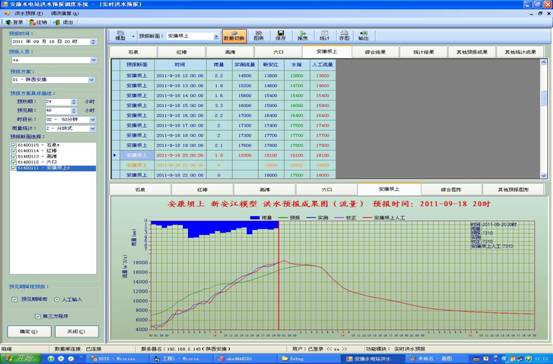
Task: Click the 预报时间 date time input field
Action: coord(54,42)
